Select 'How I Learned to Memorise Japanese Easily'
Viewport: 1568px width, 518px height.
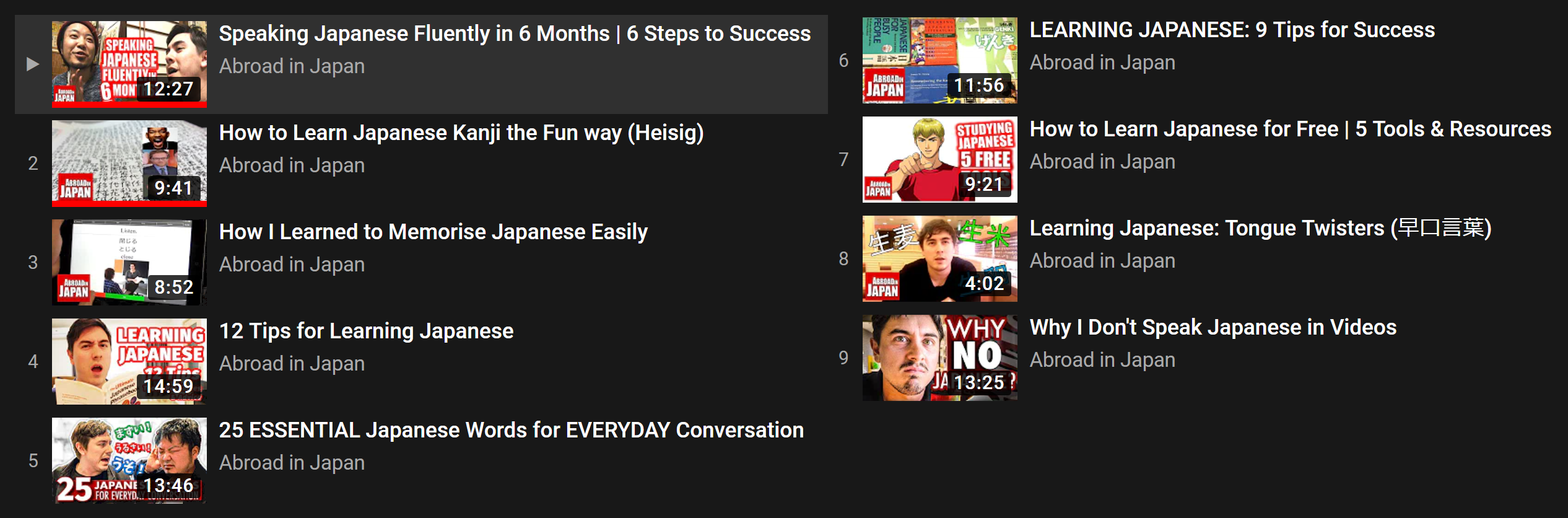pyautogui.click(x=433, y=232)
